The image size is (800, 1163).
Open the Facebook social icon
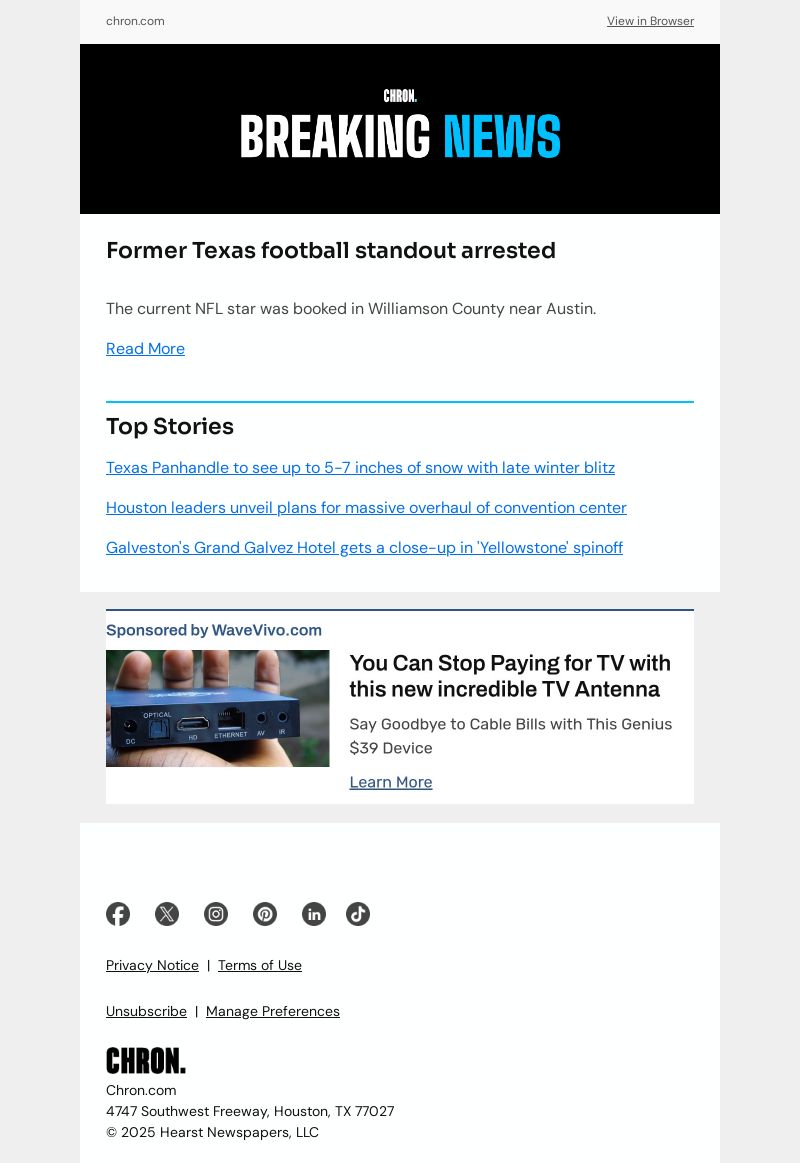tap(118, 914)
